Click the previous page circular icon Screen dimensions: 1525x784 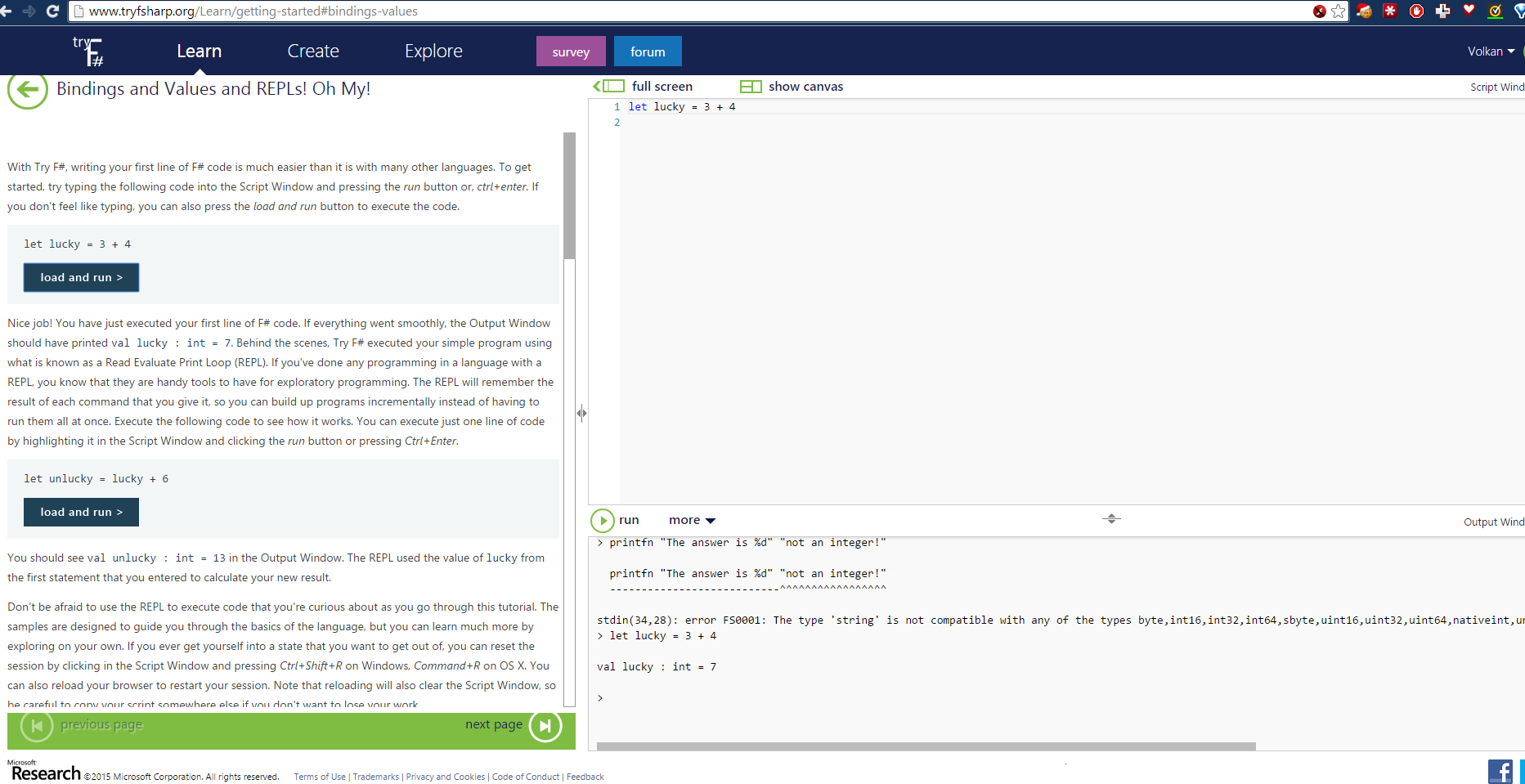click(x=37, y=725)
